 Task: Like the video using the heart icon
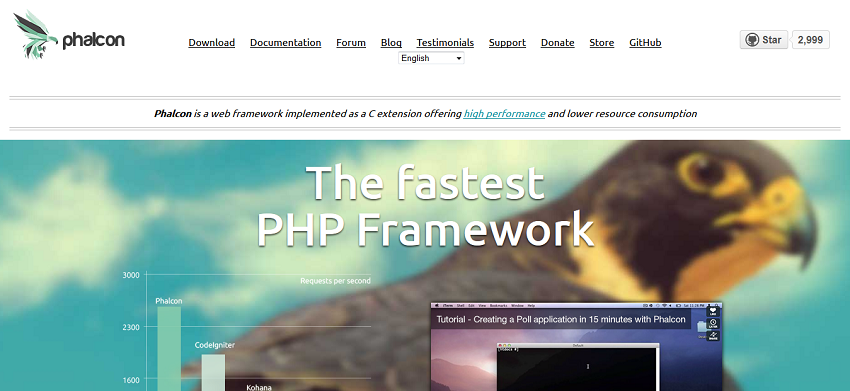point(713,311)
